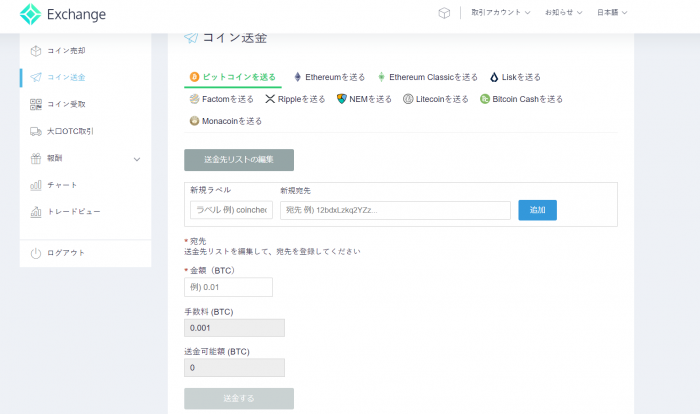Click the 送金する submit button
The width and height of the screenshot is (700, 414).
pyautogui.click(x=239, y=398)
